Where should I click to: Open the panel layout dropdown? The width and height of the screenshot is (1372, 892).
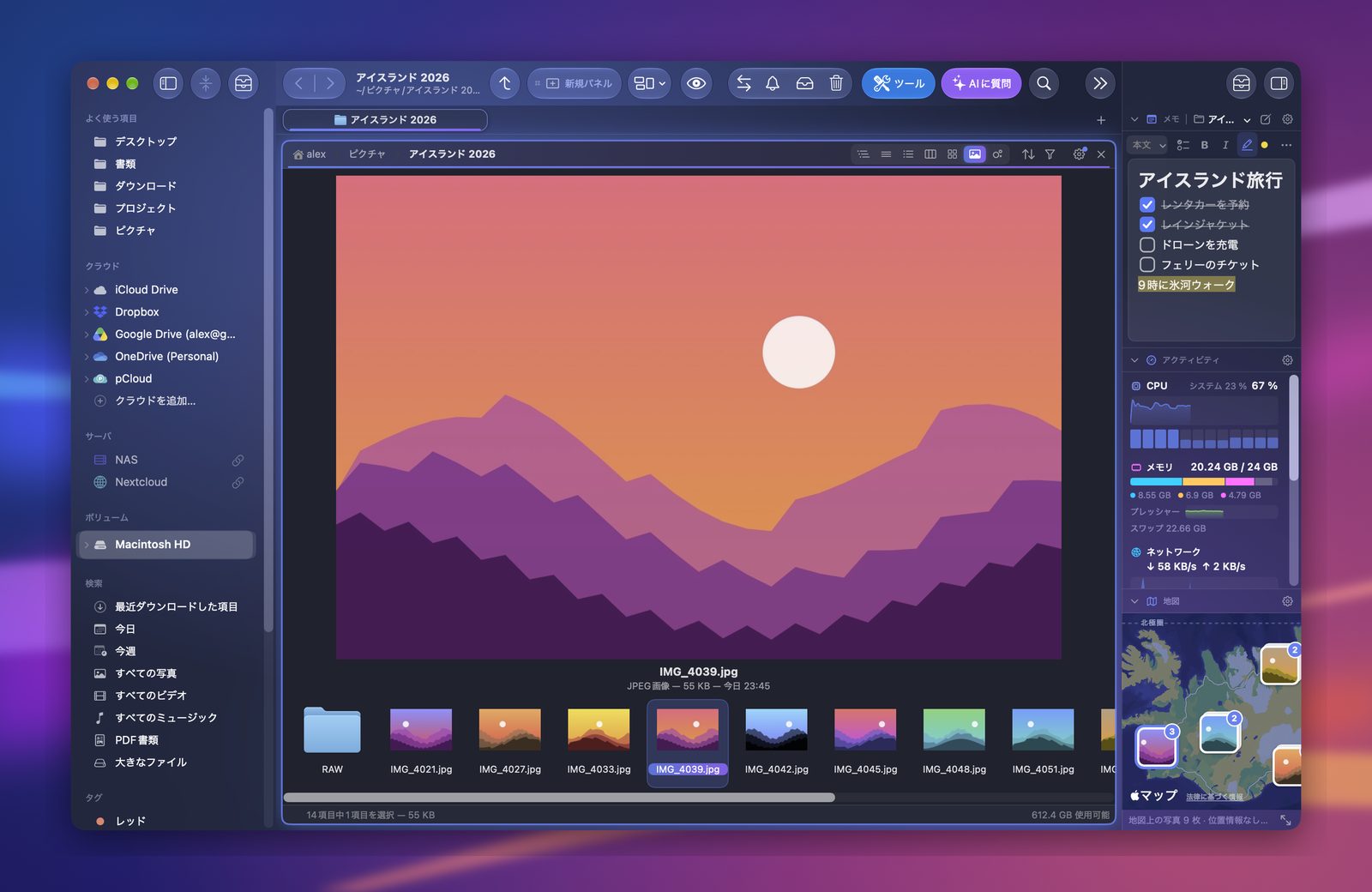pos(649,83)
